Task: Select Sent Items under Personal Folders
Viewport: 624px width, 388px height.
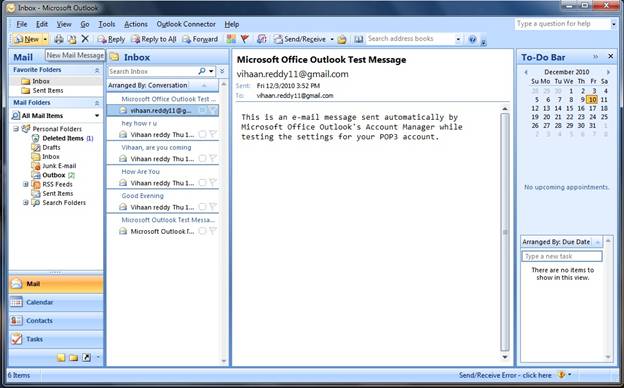Action: click(x=58, y=193)
